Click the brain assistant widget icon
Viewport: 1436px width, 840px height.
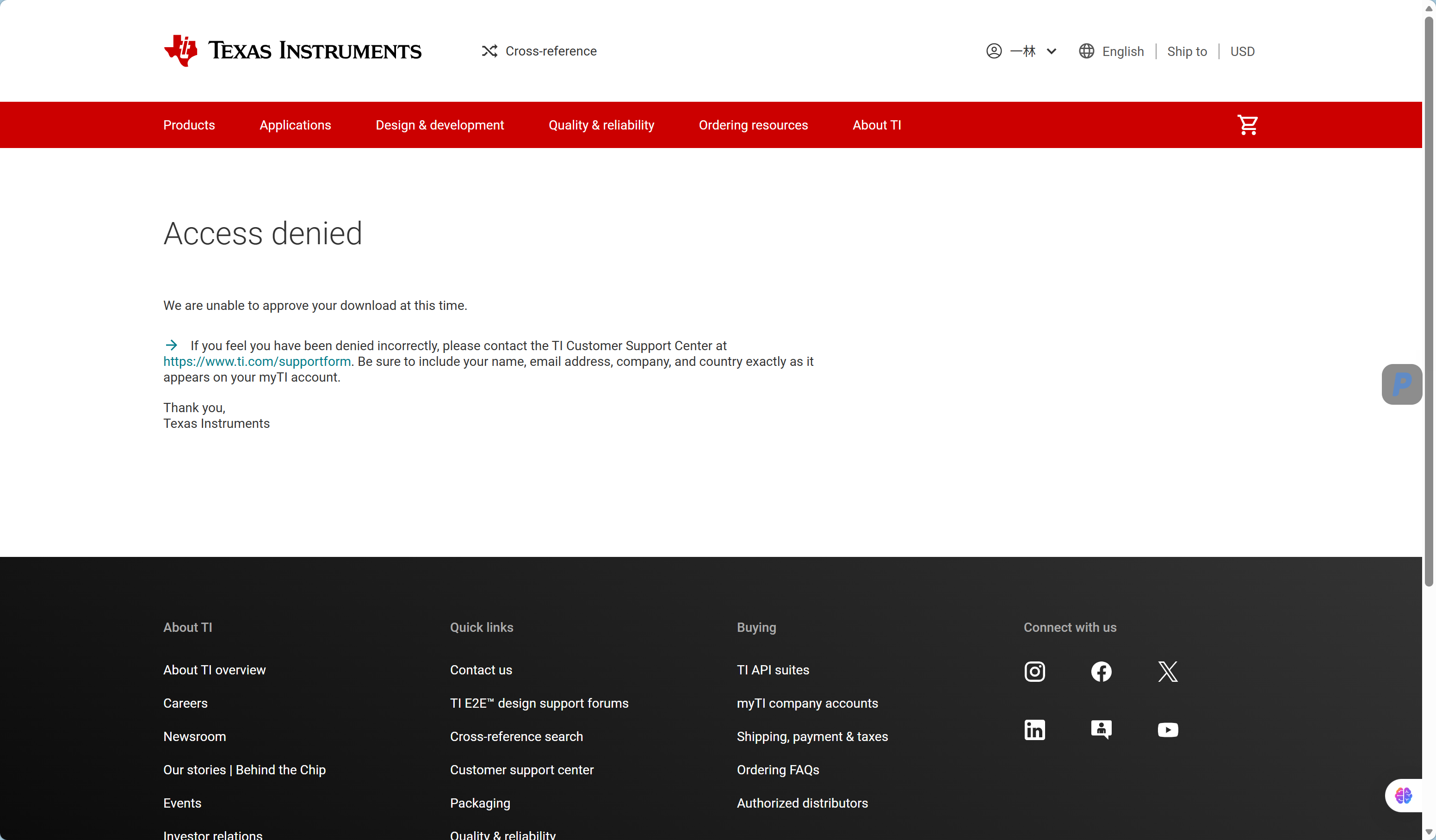(1404, 795)
